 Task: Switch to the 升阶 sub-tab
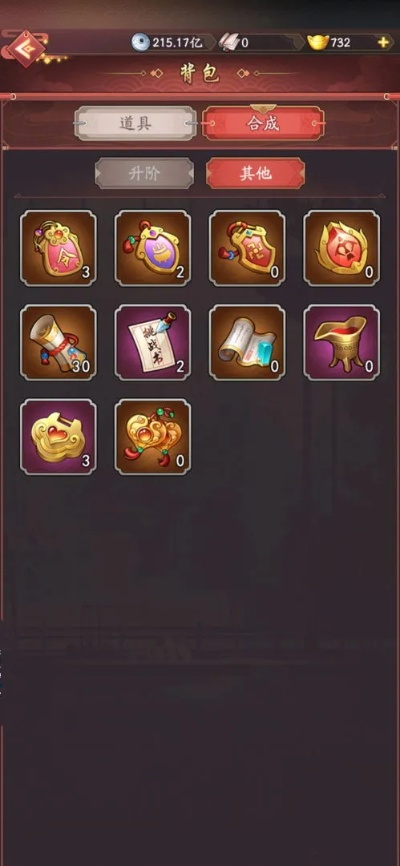[x=144, y=173]
